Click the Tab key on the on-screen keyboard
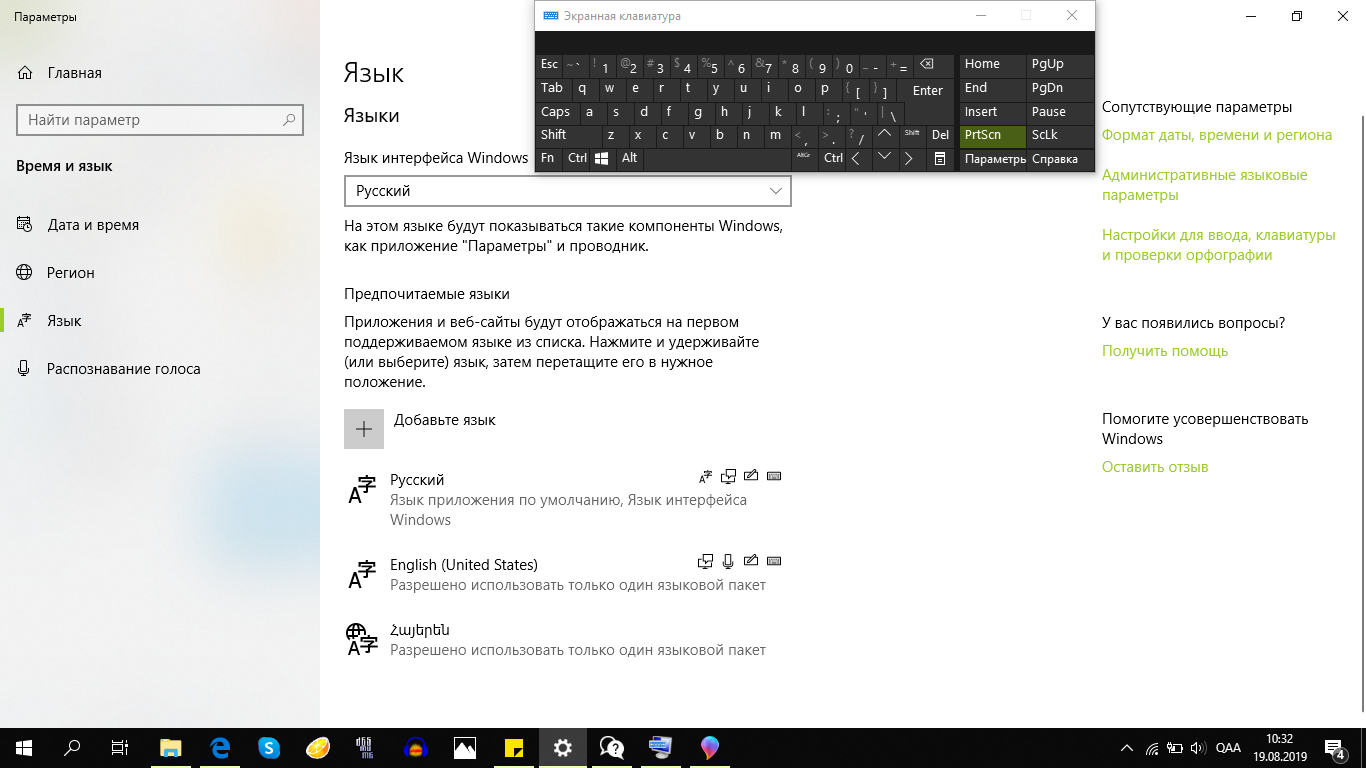The height and width of the screenshot is (768, 1366). [552, 88]
